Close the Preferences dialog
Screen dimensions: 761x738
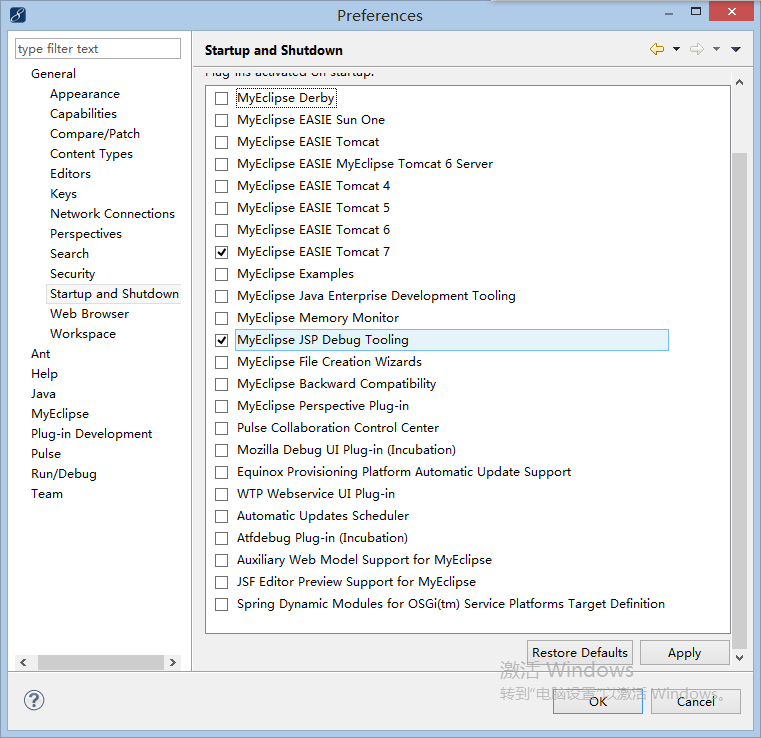click(732, 11)
